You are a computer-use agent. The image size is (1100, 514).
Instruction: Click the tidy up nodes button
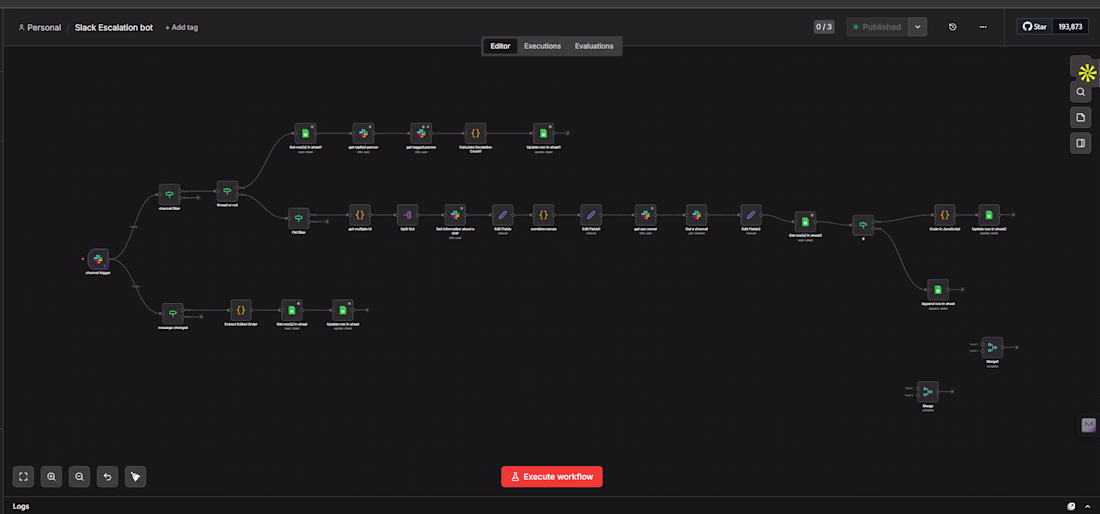[x=135, y=477]
